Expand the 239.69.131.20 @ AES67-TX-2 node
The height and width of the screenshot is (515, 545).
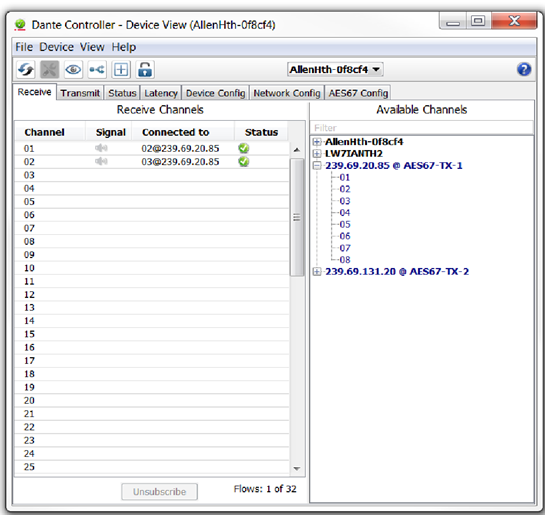click(317, 271)
